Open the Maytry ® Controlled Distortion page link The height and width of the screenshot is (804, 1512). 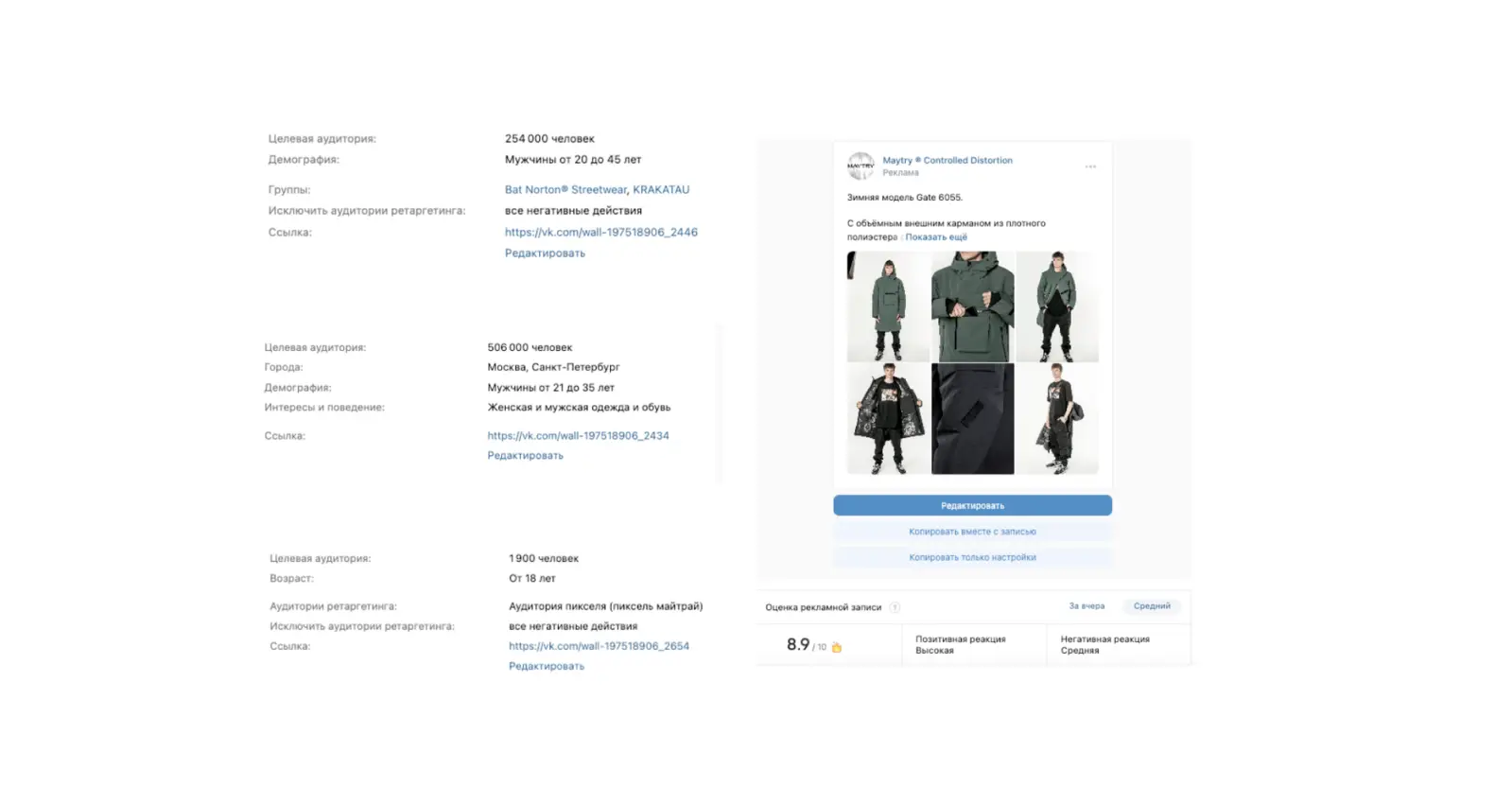947,160
